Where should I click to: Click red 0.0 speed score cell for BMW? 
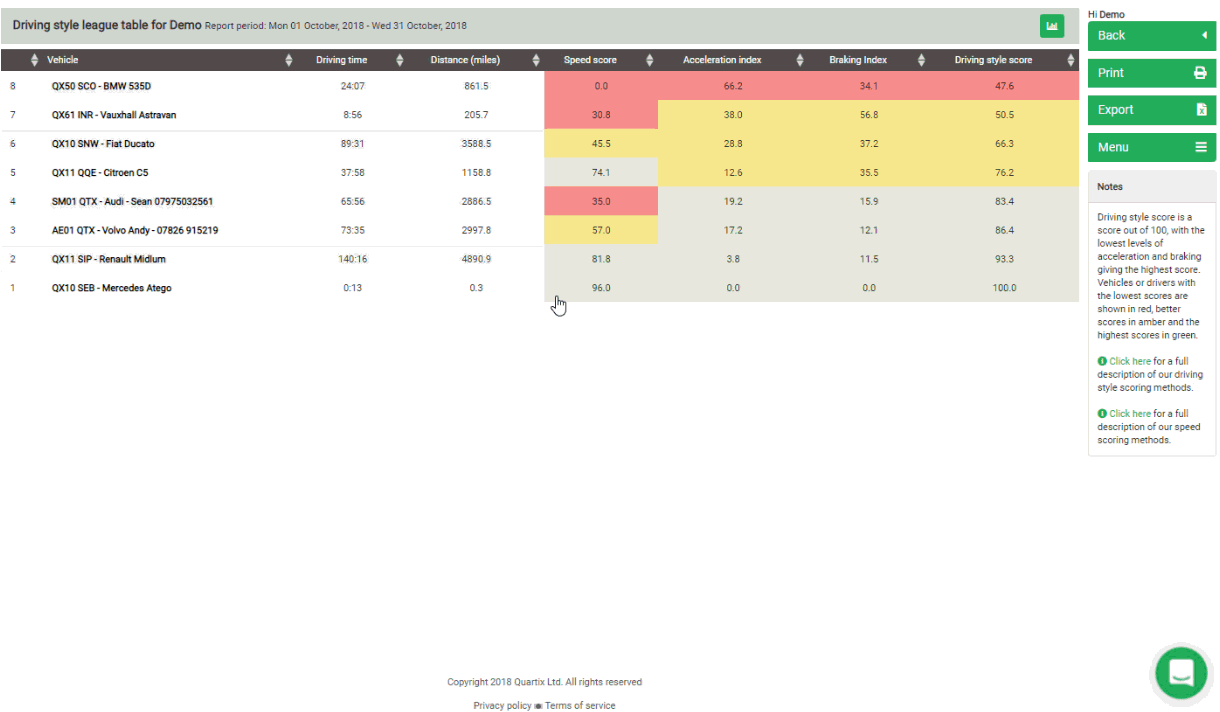[601, 86]
